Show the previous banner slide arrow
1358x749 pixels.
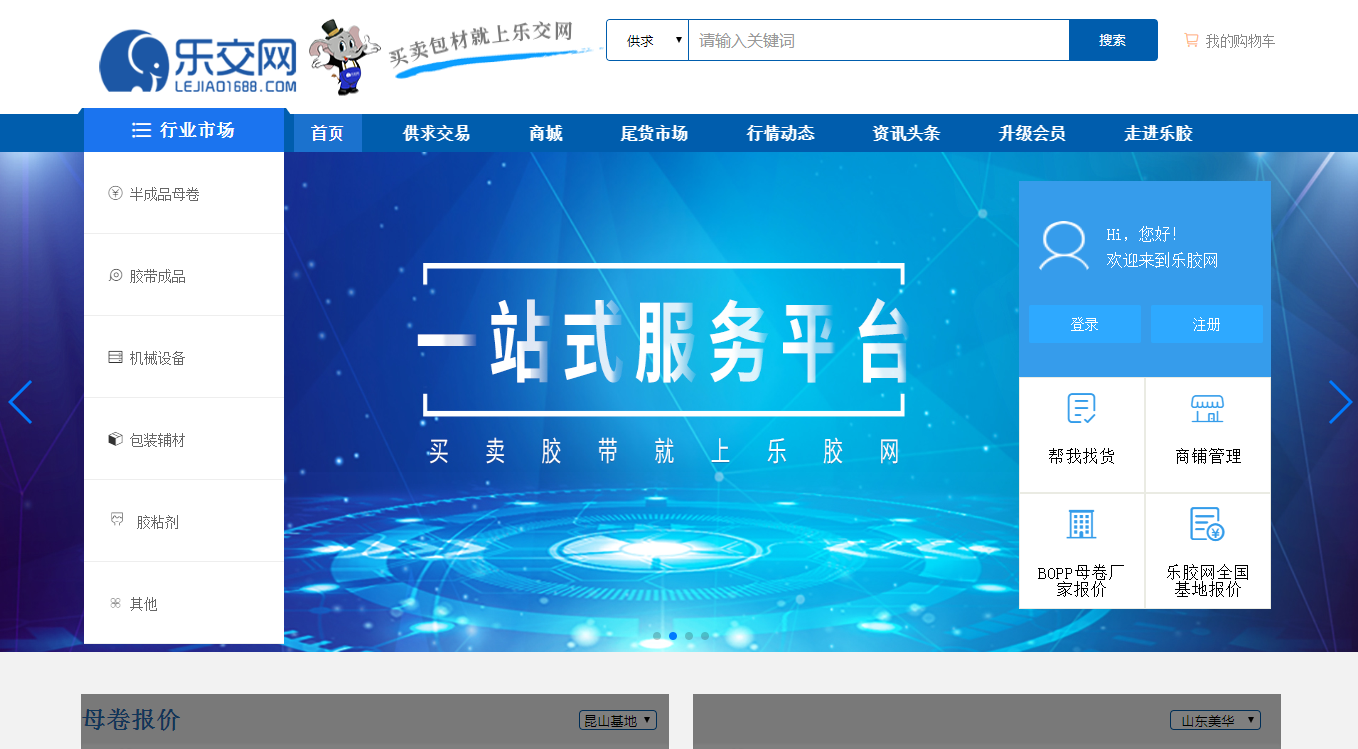coord(20,402)
